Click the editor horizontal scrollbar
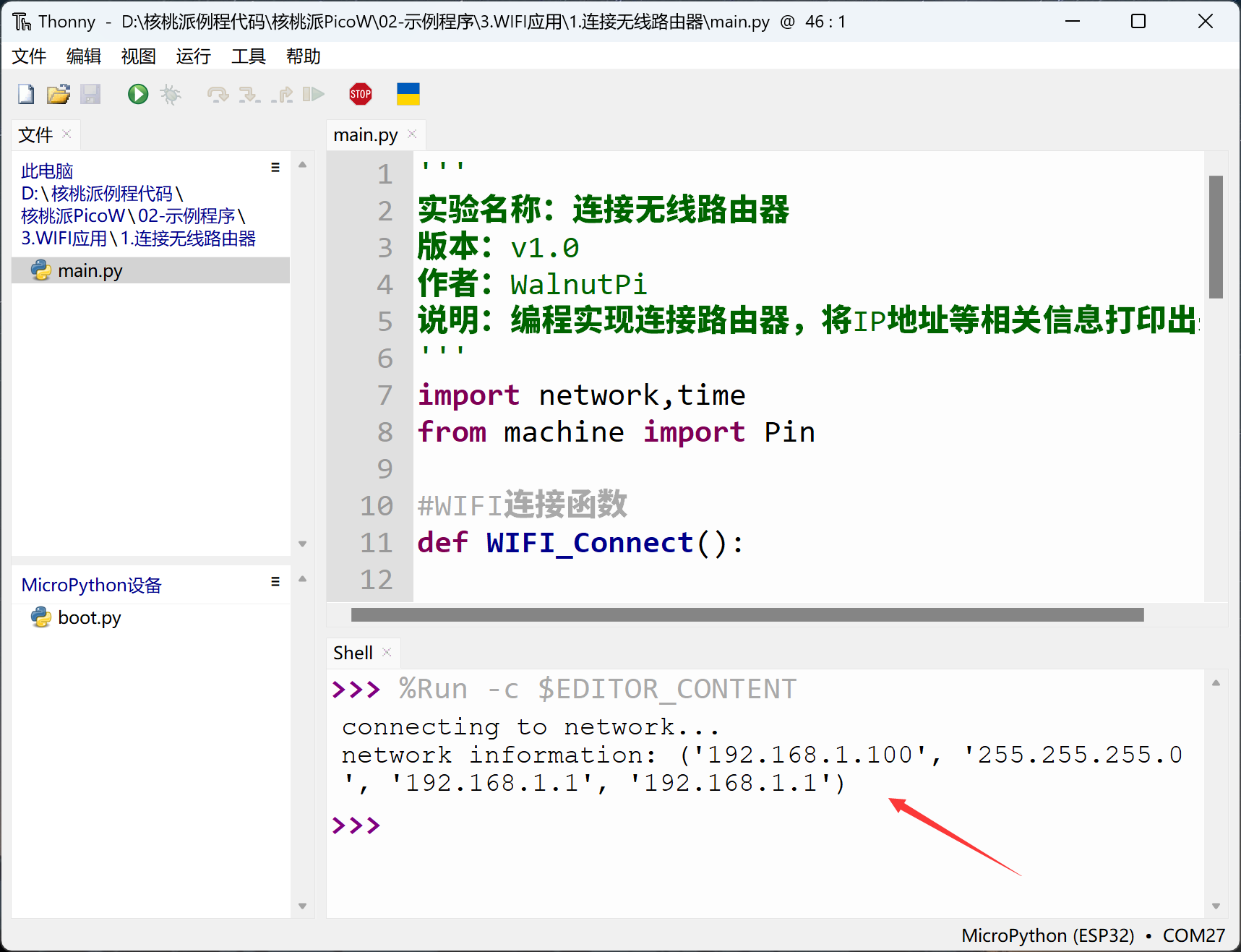Screen dimensions: 1241x952 point(747,615)
